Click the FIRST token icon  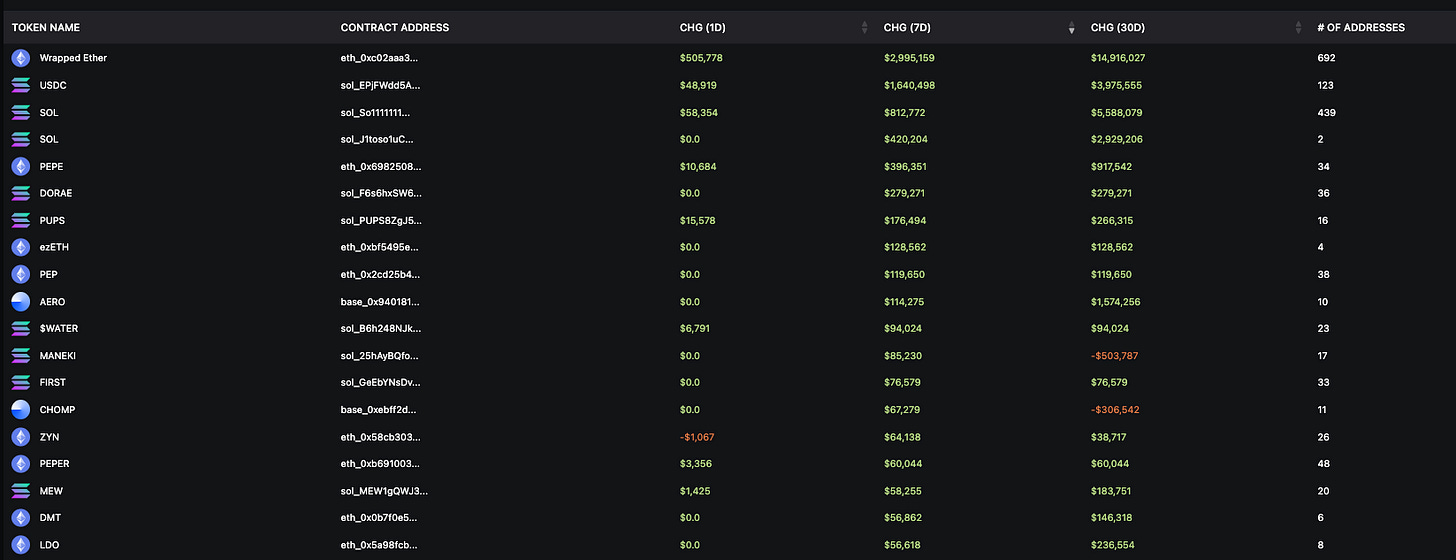(21, 382)
